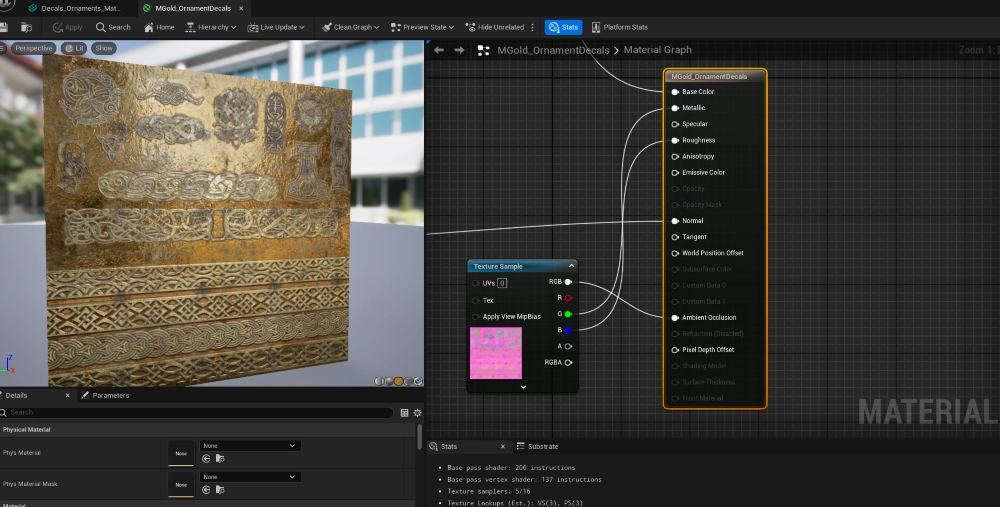This screenshot has width=1000, height=507.
Task: Click the graph forward navigation arrow
Action: [459, 50]
